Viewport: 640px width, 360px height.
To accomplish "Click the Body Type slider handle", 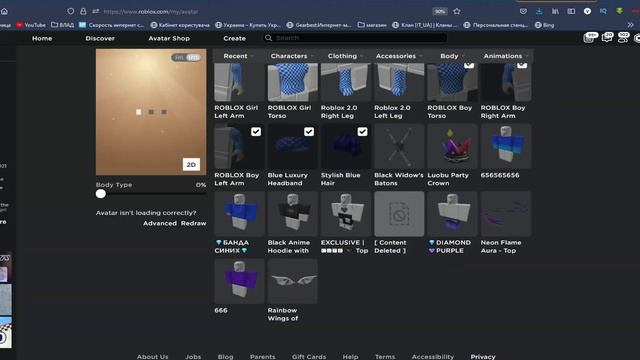I will click(101, 194).
